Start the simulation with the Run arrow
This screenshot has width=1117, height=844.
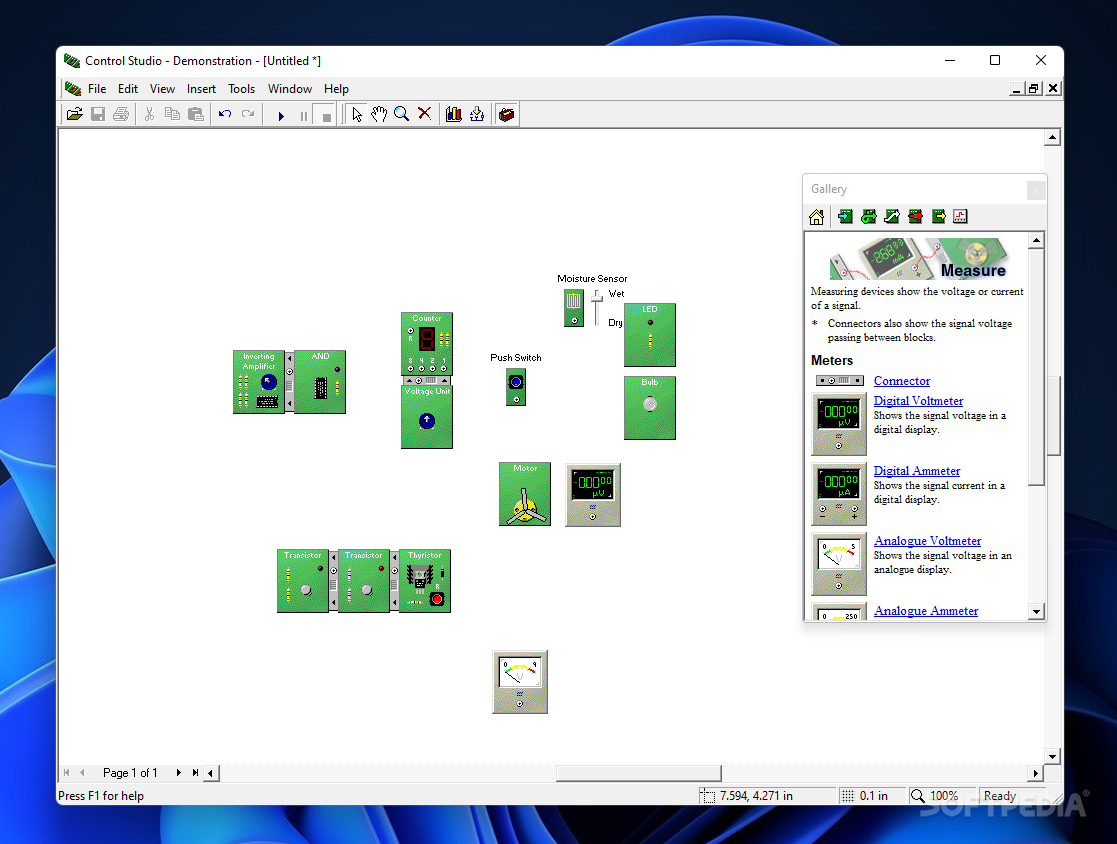[281, 115]
